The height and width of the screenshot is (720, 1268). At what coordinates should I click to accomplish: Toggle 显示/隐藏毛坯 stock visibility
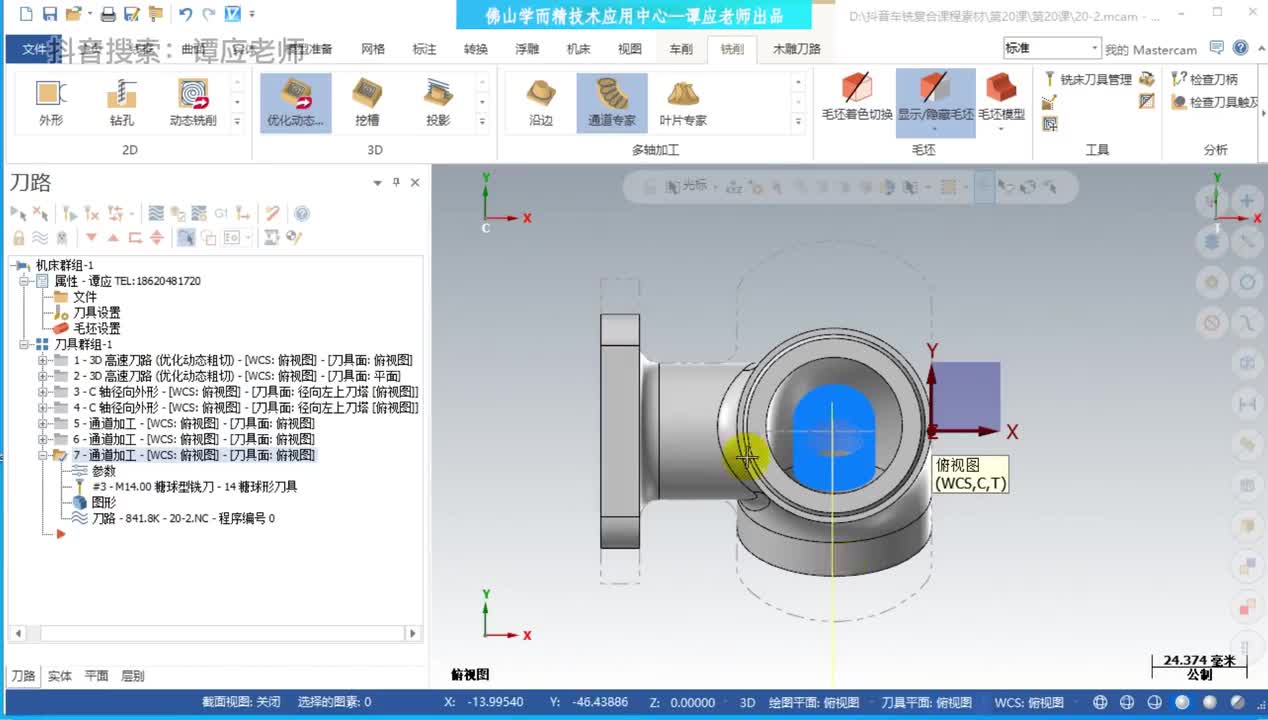pyautogui.click(x=935, y=101)
